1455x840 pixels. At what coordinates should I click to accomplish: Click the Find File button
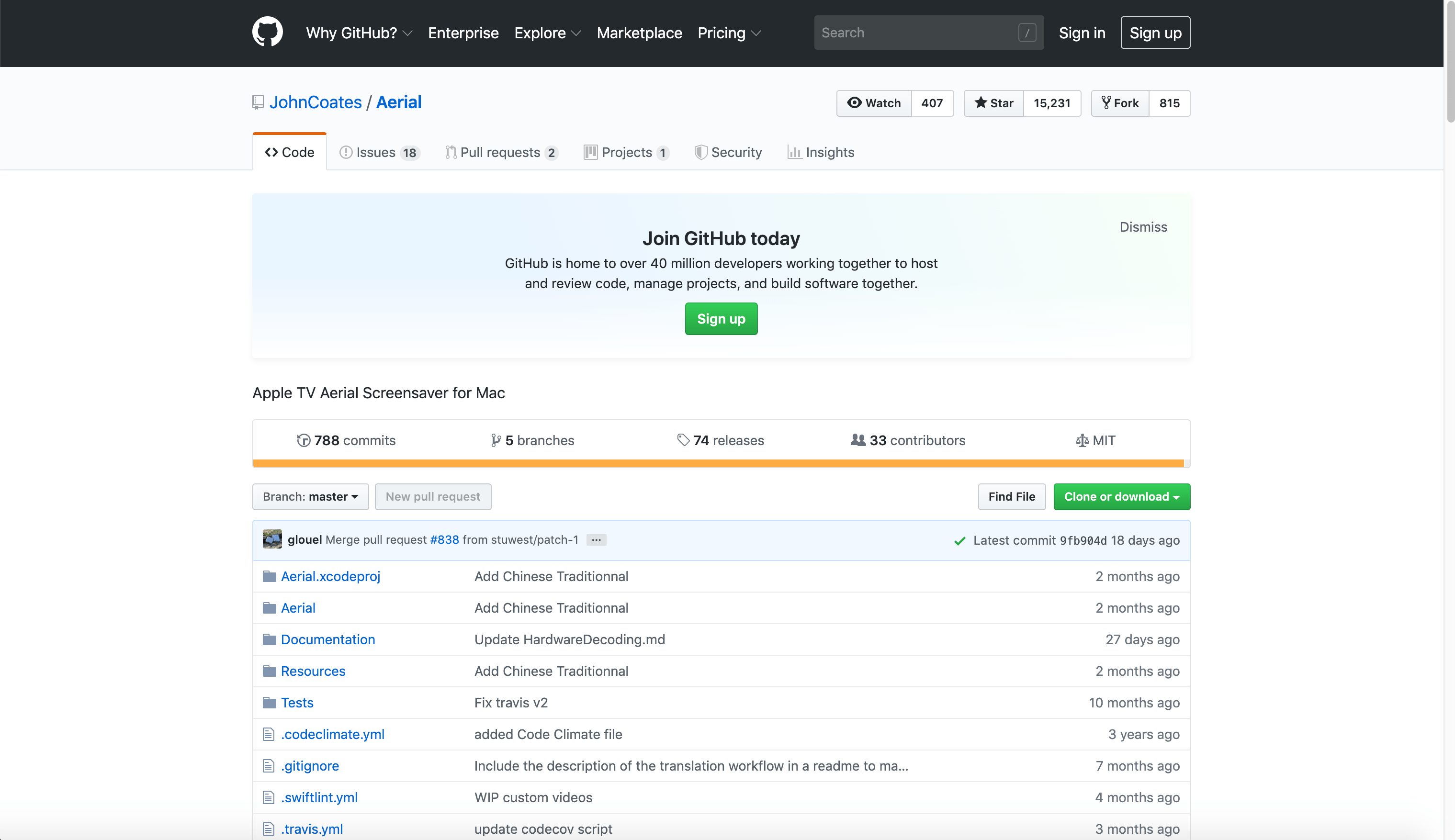(1011, 497)
